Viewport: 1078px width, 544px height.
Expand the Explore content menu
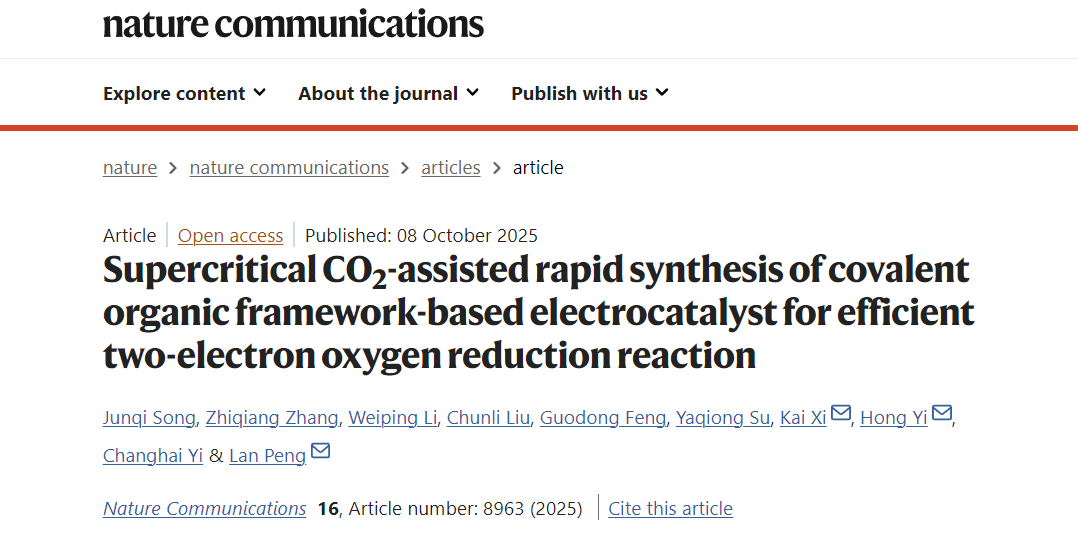184,93
